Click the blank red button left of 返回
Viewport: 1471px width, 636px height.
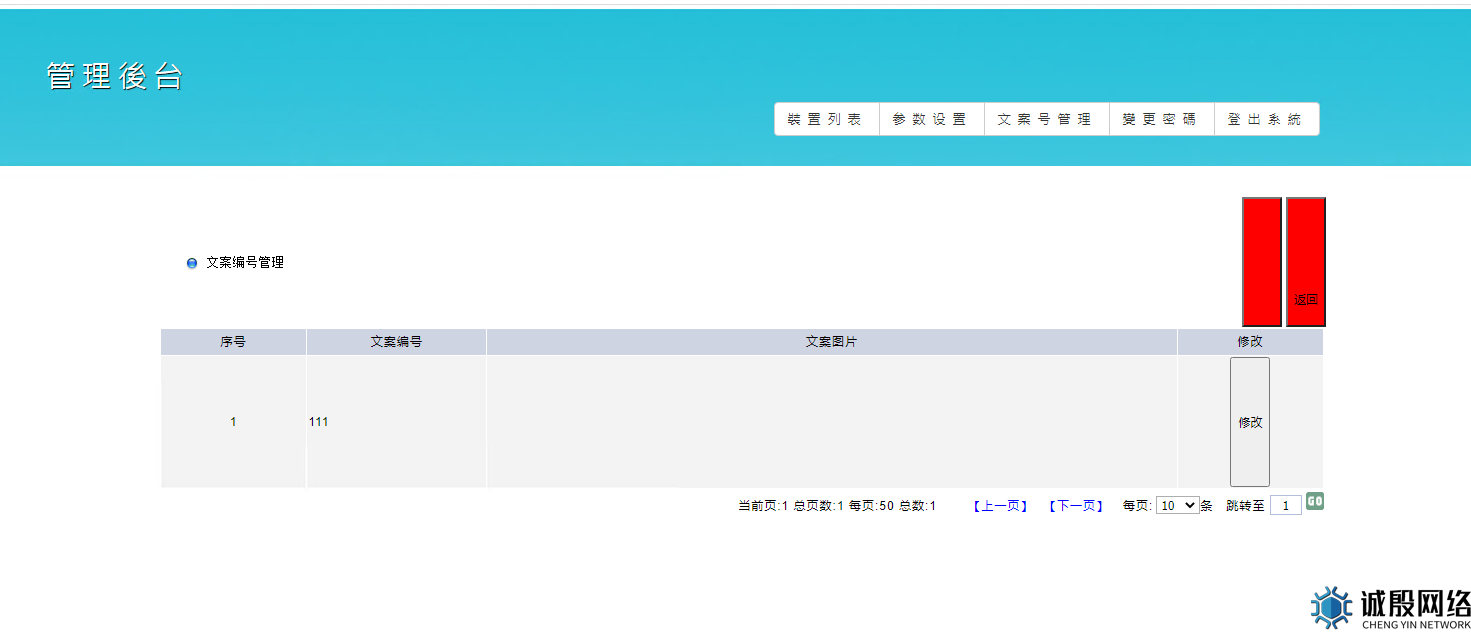pos(1261,262)
